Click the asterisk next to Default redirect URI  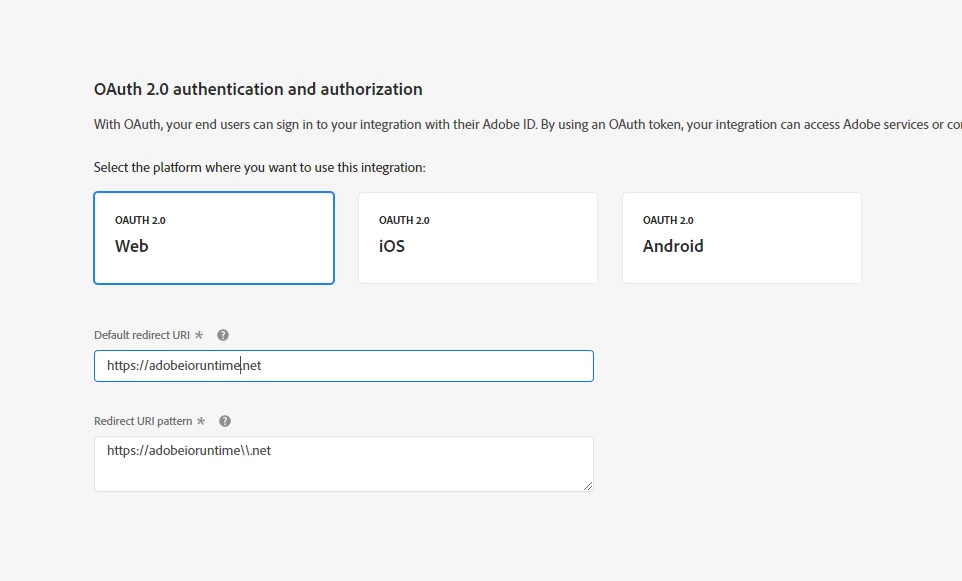pos(199,335)
